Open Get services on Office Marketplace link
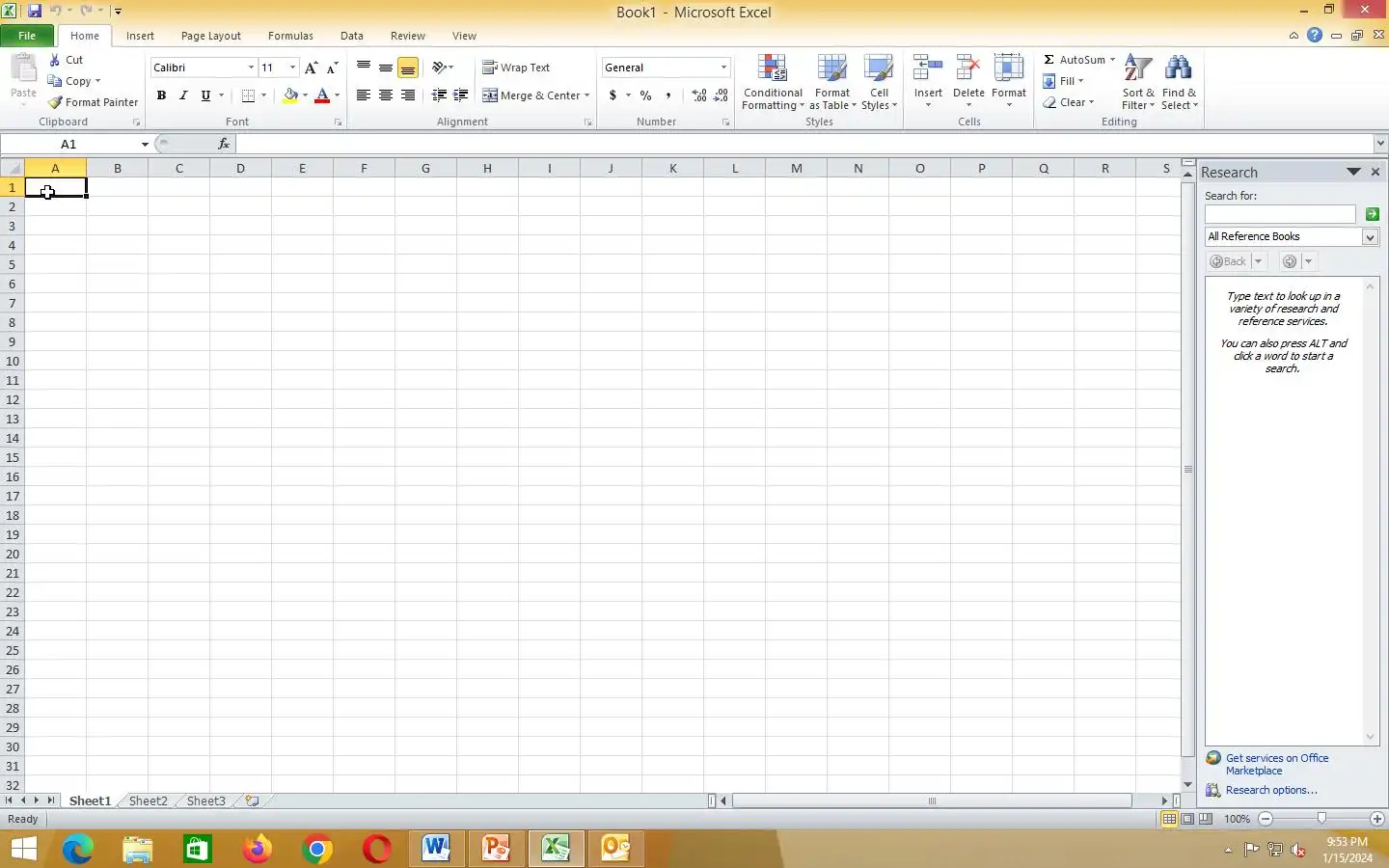 click(x=1277, y=764)
